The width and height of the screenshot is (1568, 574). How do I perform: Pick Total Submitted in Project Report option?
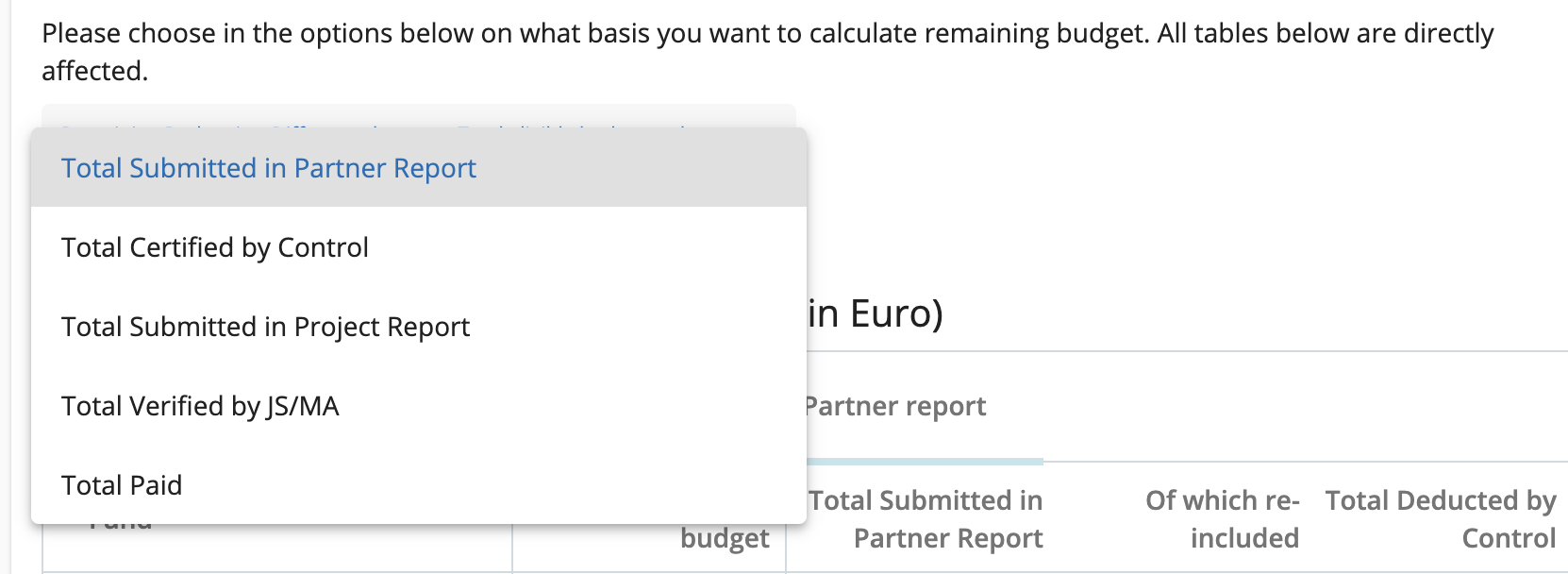[265, 327]
